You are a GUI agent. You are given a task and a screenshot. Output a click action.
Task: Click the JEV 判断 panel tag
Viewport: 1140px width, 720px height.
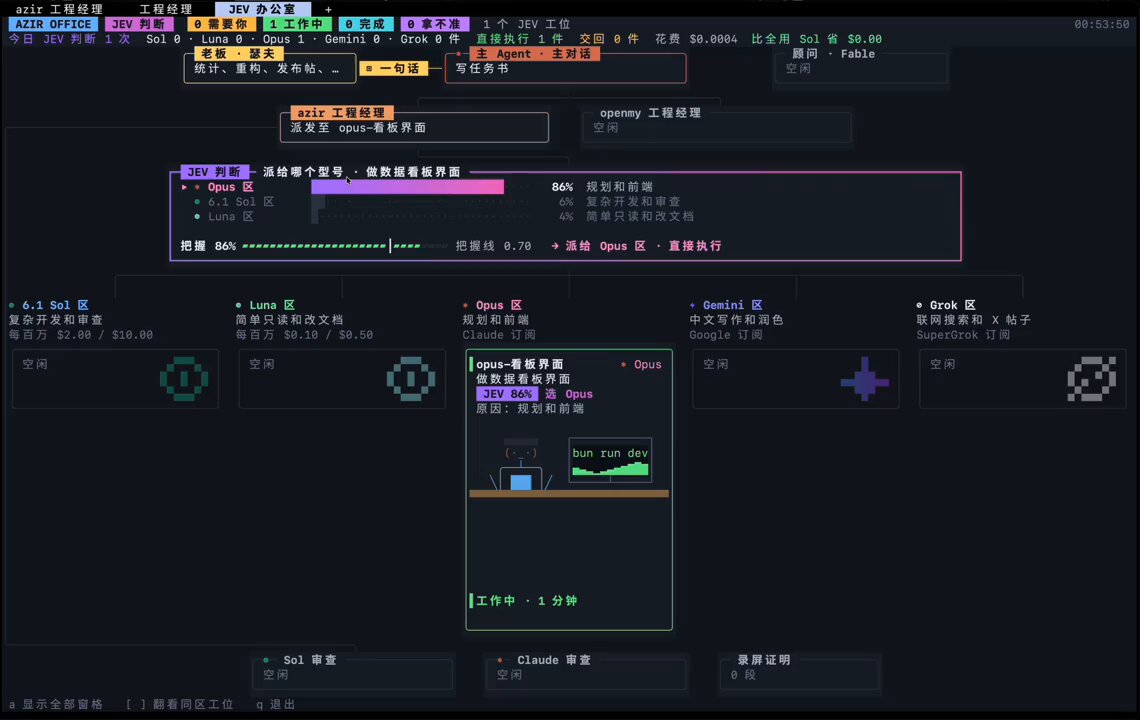214,172
